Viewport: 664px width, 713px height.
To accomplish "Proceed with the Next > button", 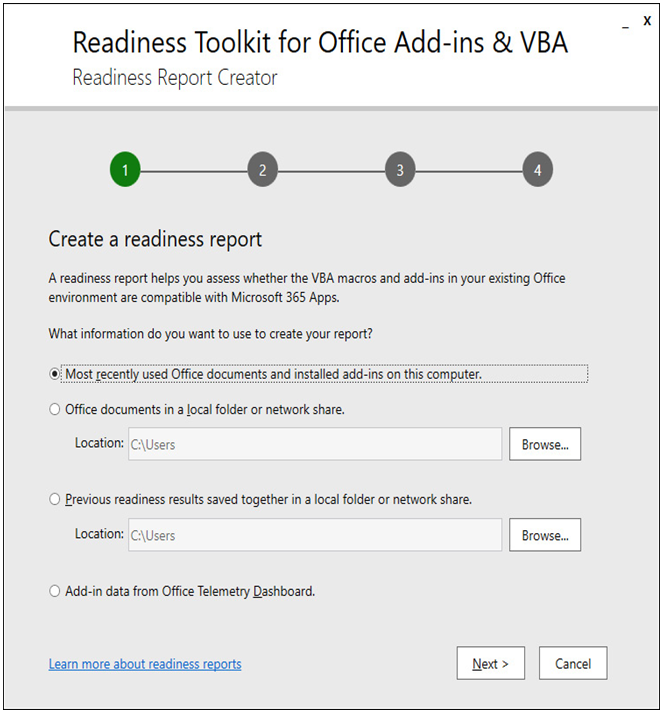I will [x=491, y=663].
